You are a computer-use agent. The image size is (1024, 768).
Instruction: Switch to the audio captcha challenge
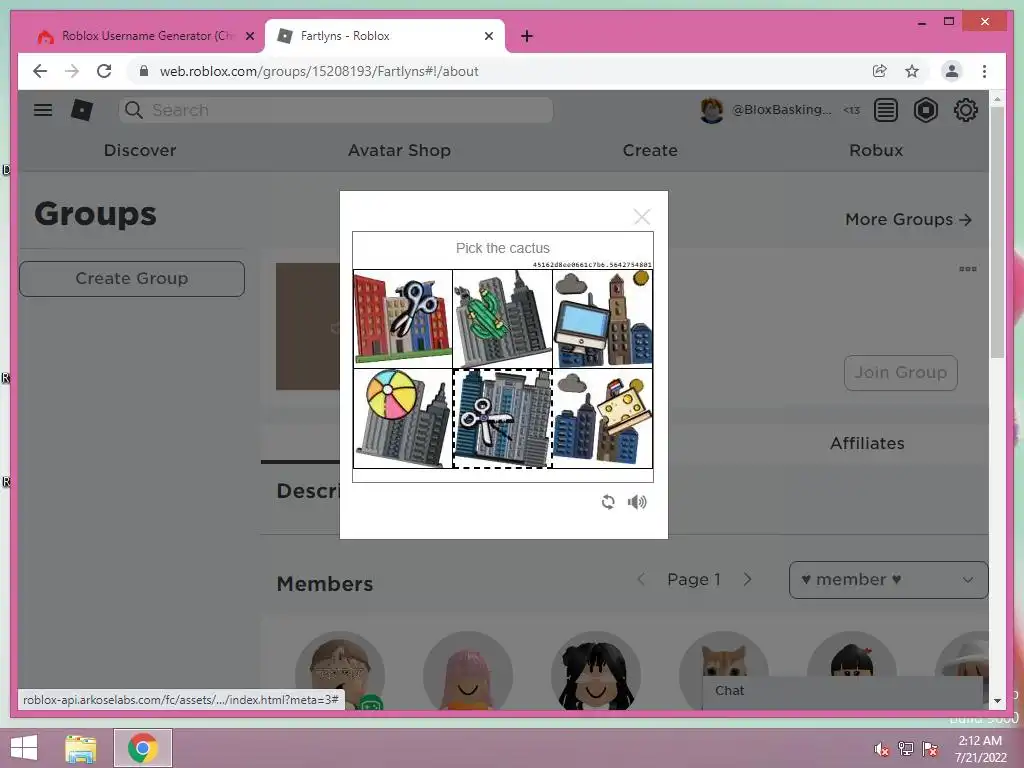click(x=637, y=502)
